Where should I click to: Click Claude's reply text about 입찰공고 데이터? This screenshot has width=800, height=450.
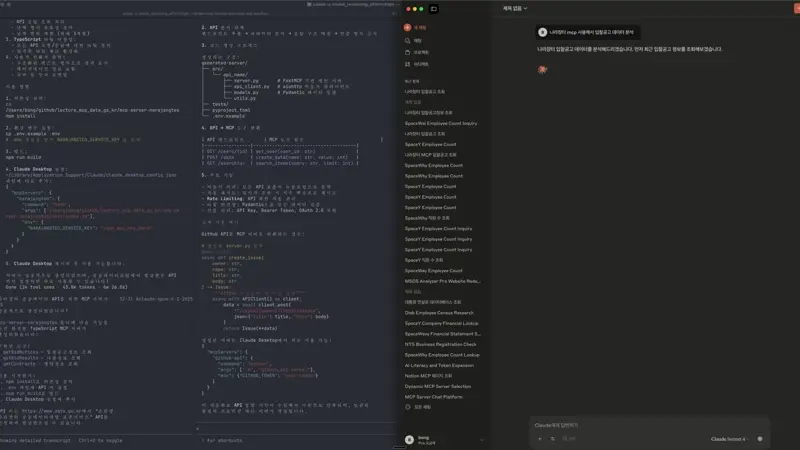click(630, 49)
